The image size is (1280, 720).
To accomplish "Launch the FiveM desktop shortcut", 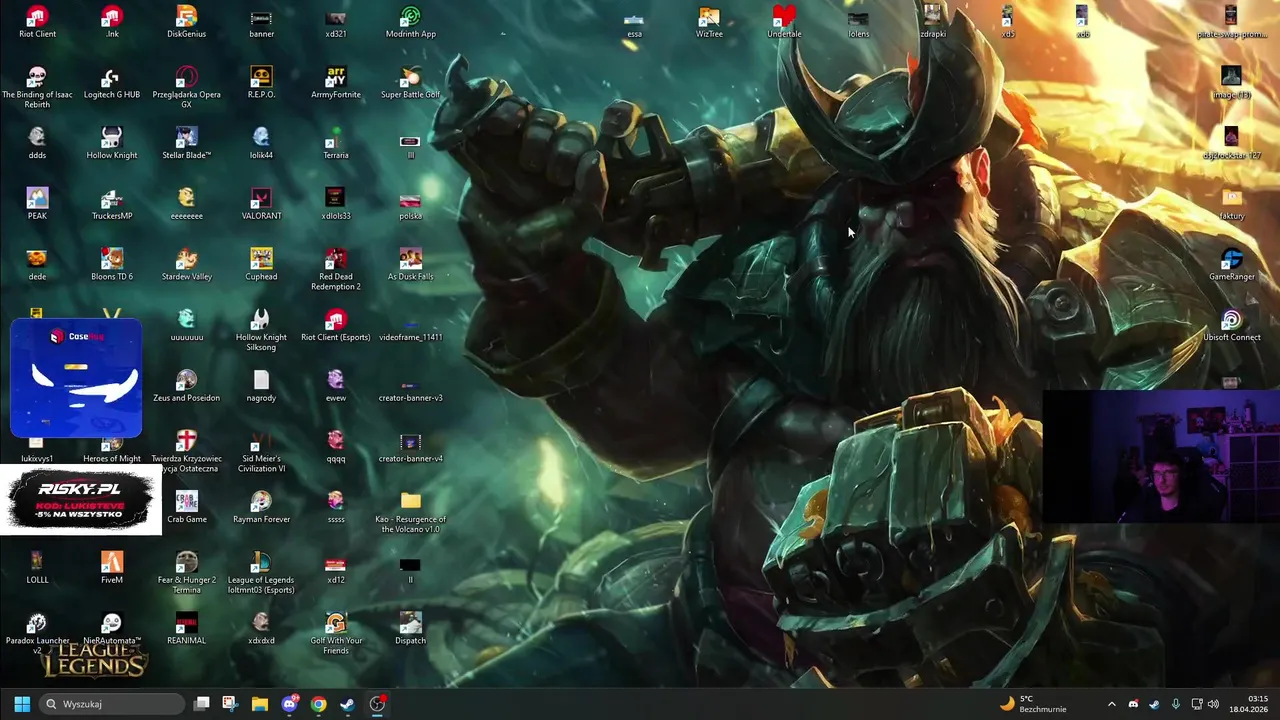I will coord(112,568).
